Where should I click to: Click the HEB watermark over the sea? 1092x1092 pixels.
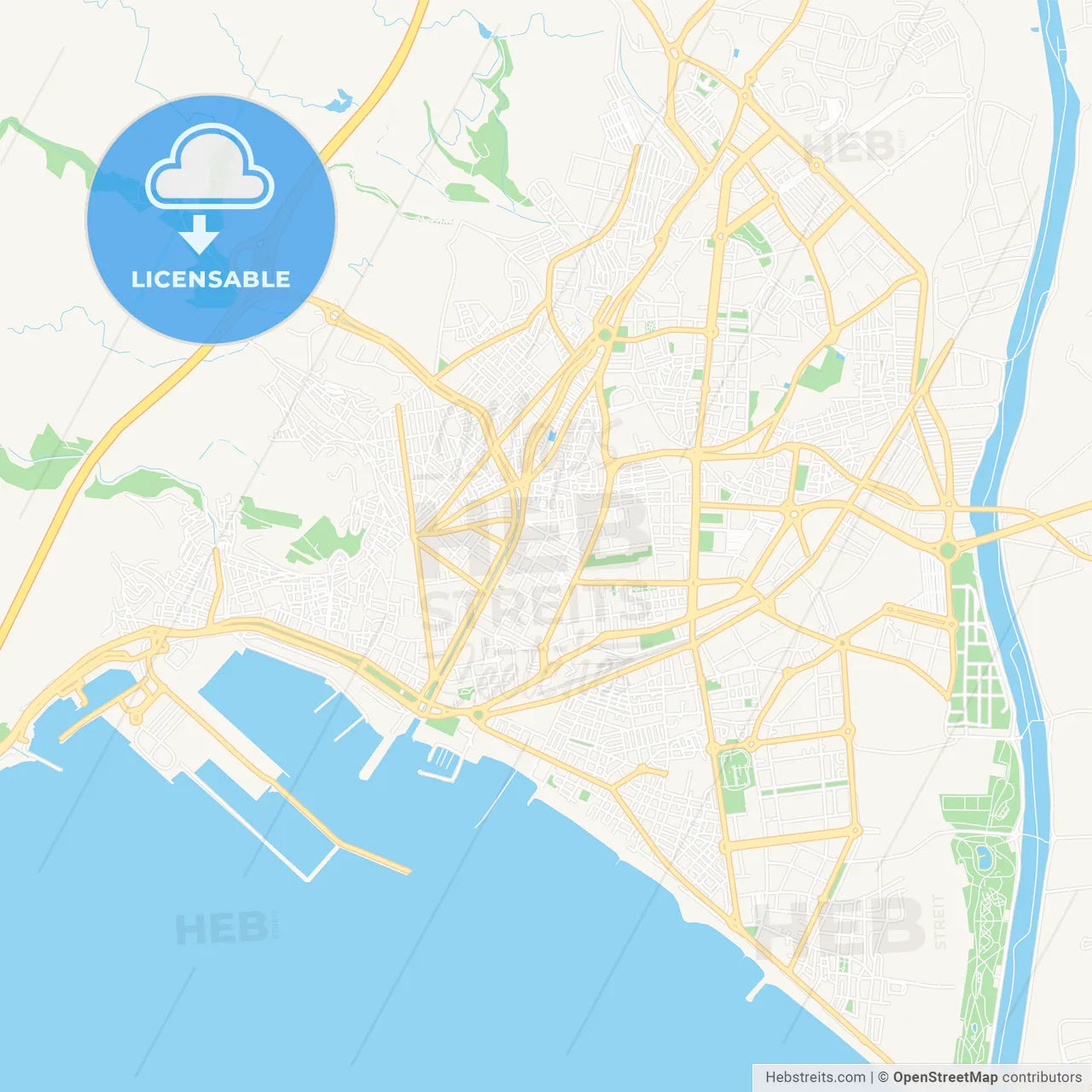221,928
